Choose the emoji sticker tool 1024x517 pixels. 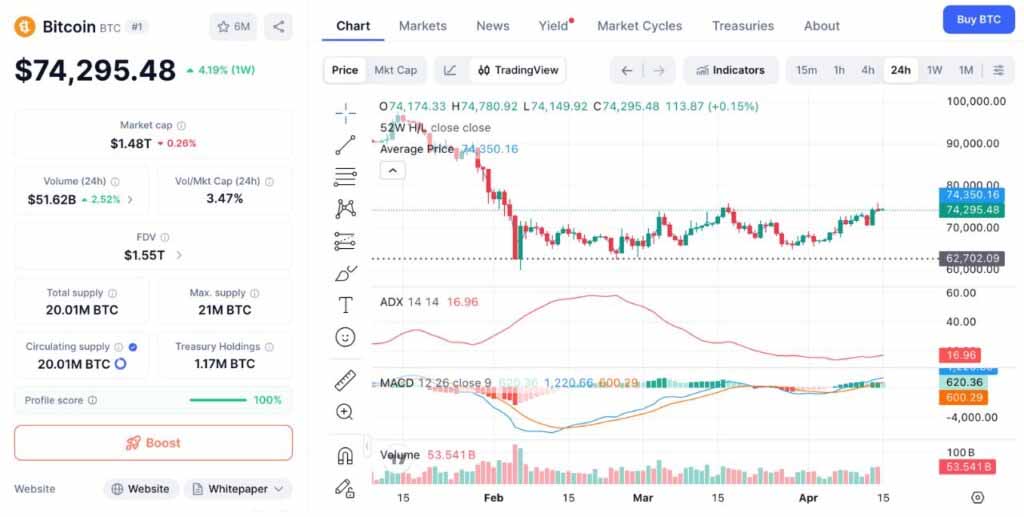pyautogui.click(x=346, y=337)
